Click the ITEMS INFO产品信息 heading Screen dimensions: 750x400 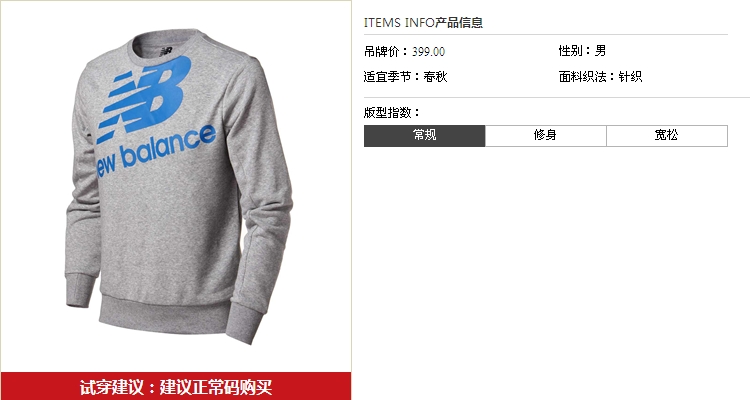tap(423, 22)
